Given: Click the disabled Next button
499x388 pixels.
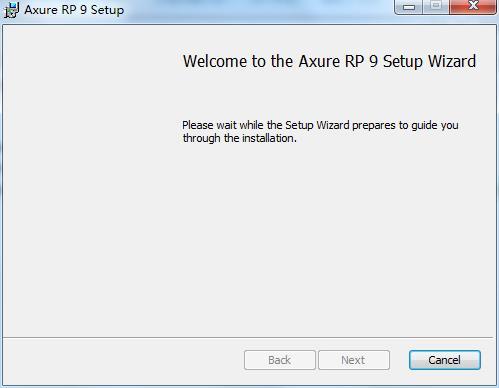Looking at the screenshot, I should coord(354,360).
